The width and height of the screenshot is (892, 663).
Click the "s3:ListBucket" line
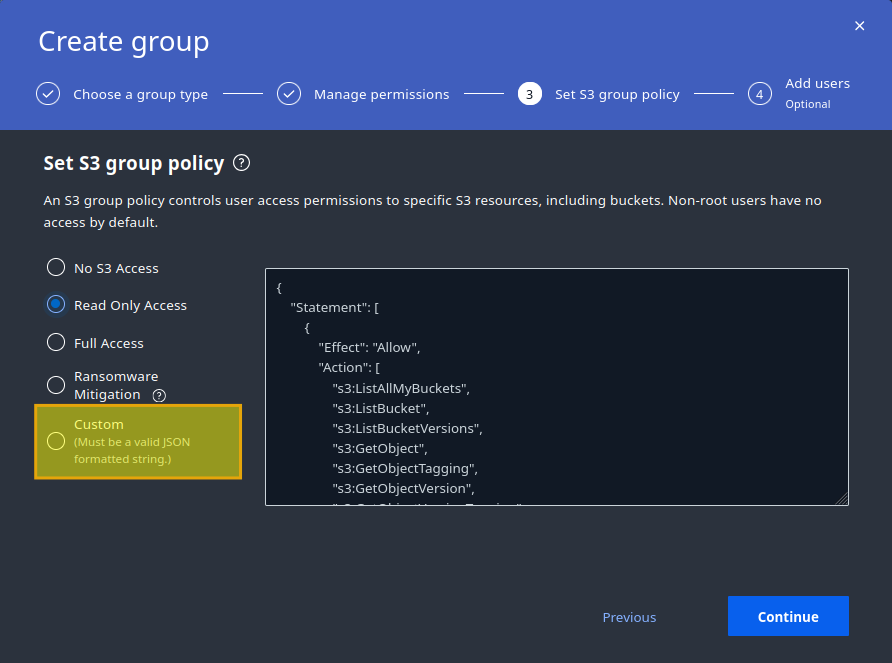(x=381, y=409)
